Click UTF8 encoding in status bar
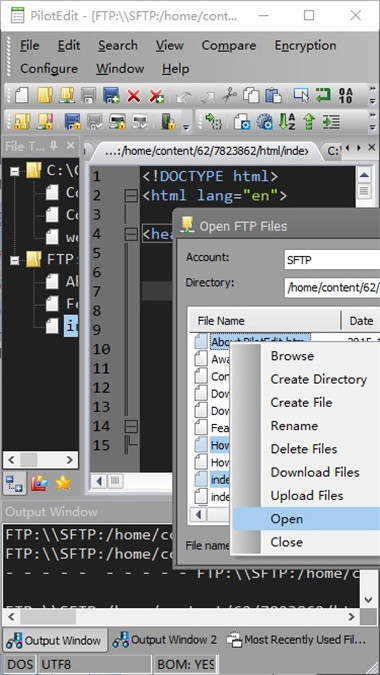380x675 pixels. pos(95,664)
